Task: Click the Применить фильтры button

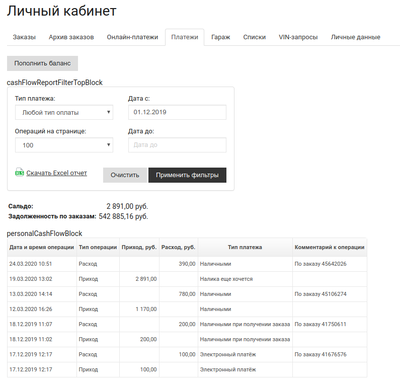Action: 187,175
